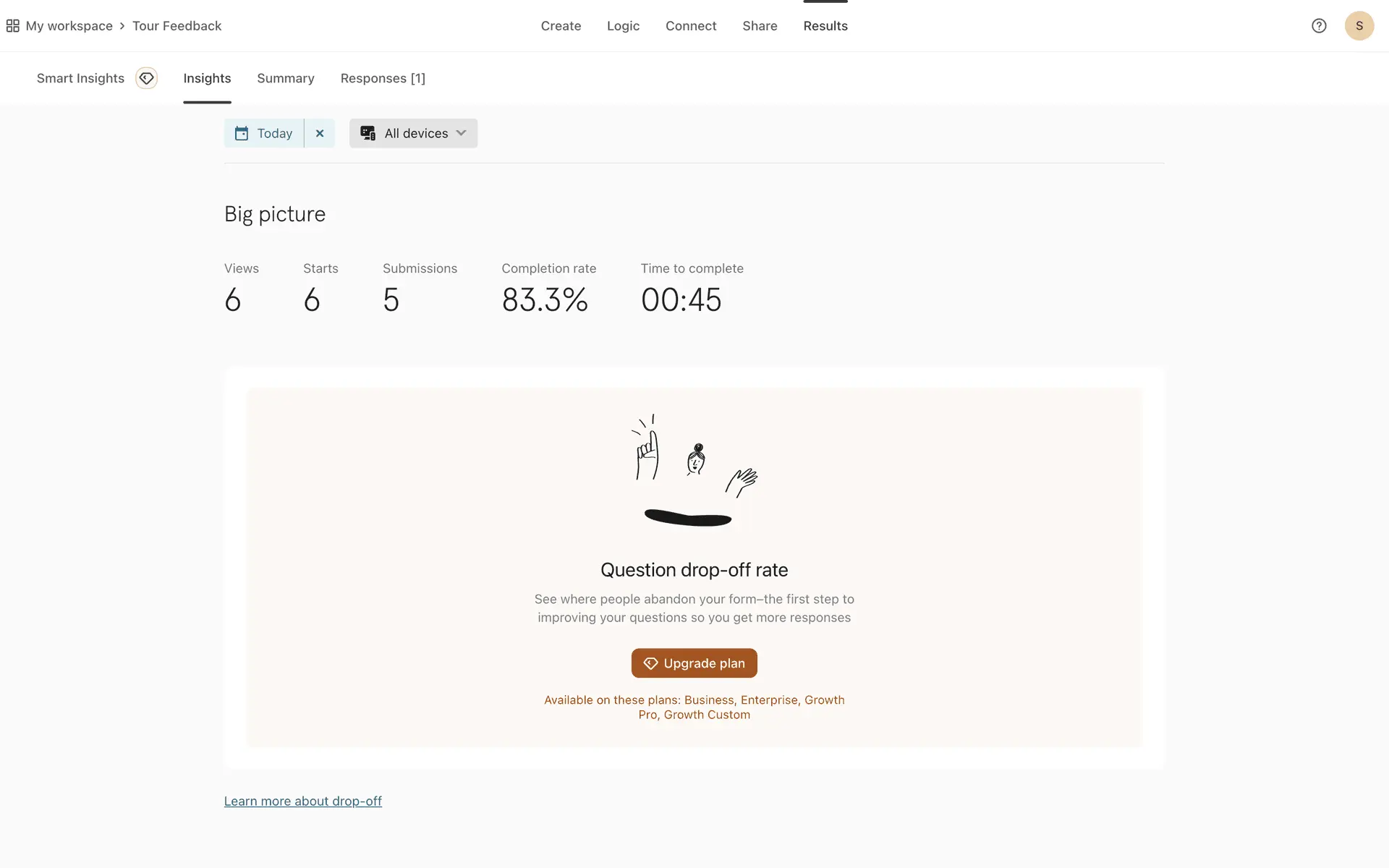This screenshot has height=868, width=1389.
Task: Open the Today date range picker
Action: click(274, 134)
